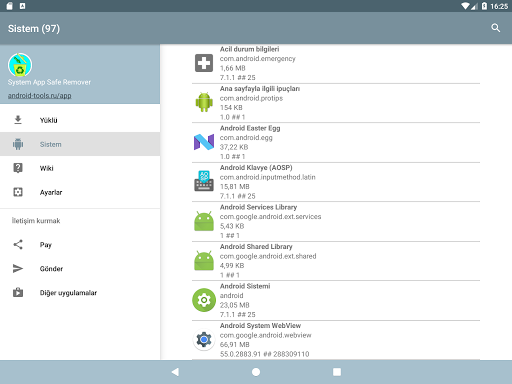Open Ayarlar settings entry
Screen dimensions: 512x384
[x=80, y=192]
